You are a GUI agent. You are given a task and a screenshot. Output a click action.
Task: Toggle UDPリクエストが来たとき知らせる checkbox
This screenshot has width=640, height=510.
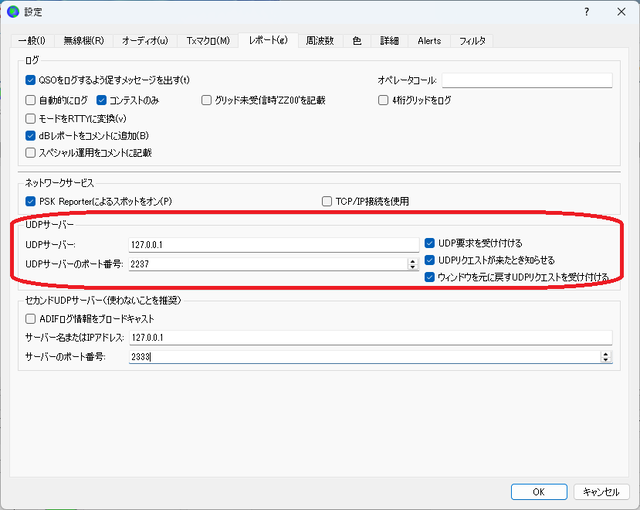429,260
